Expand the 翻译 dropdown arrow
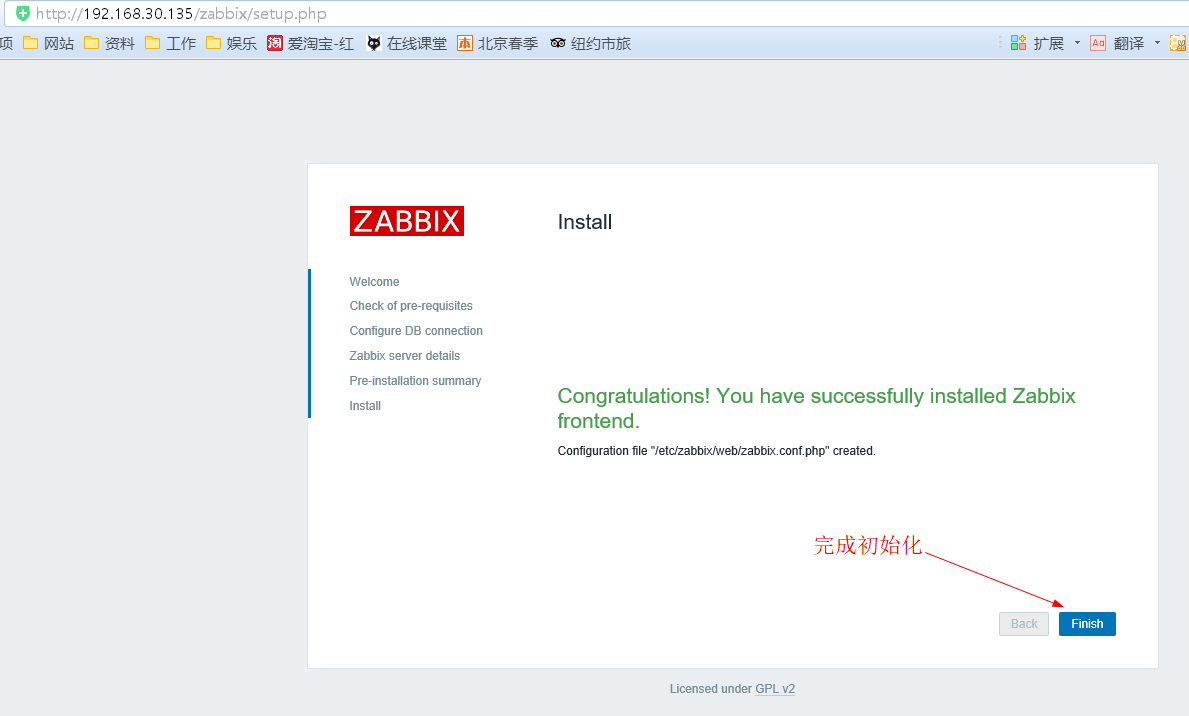The width and height of the screenshot is (1189, 716). [1157, 43]
